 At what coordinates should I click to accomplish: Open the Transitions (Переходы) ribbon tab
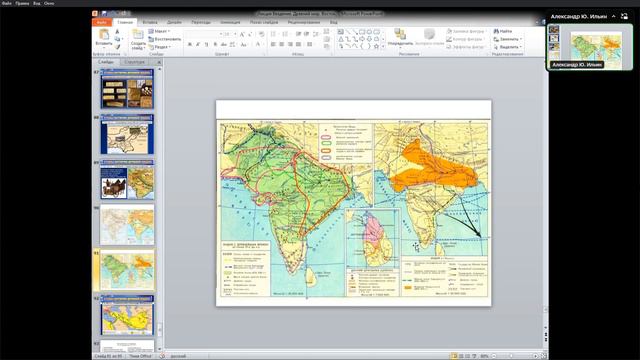[201, 22]
